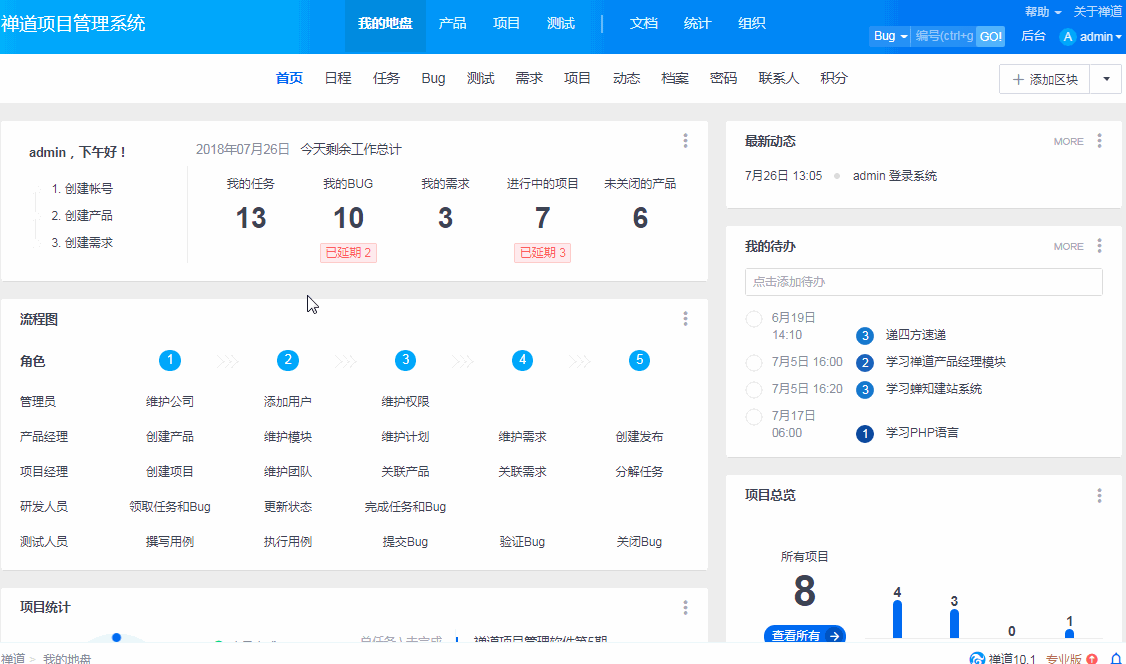Focus the 点击添加待办 input field
1126x664 pixels.
tap(923, 282)
